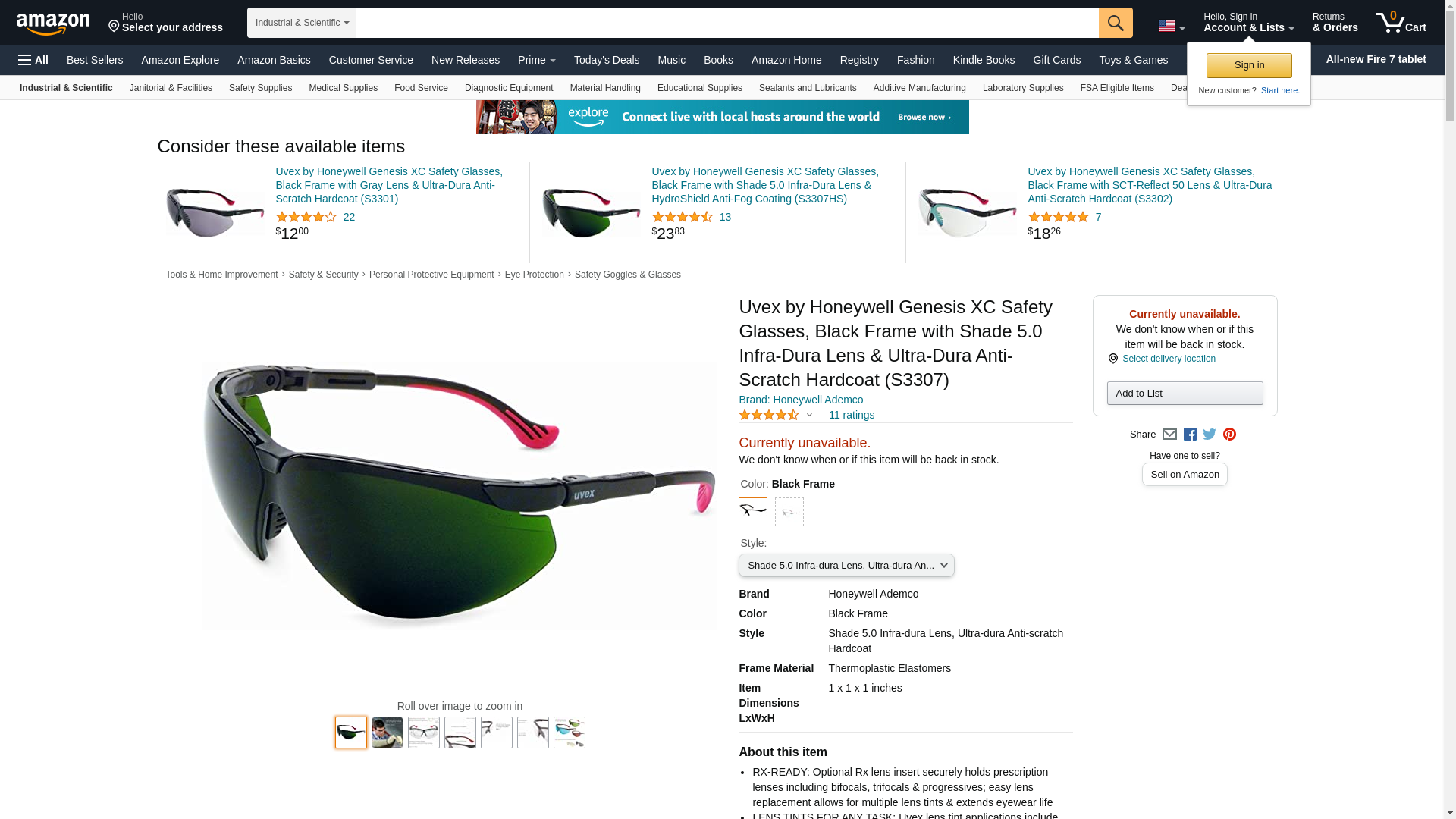Image resolution: width=1456 pixels, height=819 pixels.
Task: Click the Add to List button
Action: 1185,393
